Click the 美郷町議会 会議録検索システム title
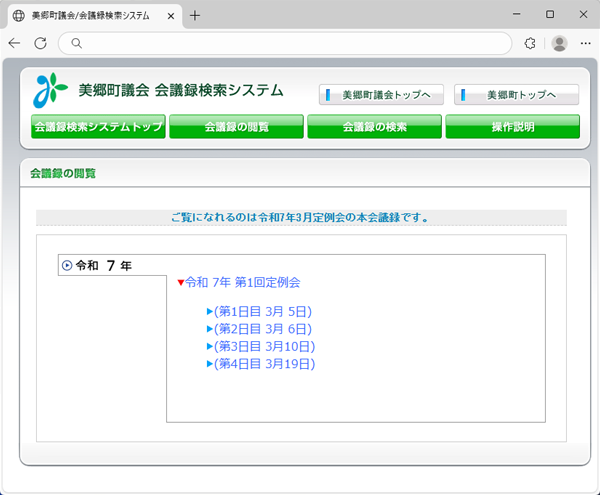 [x=181, y=91]
